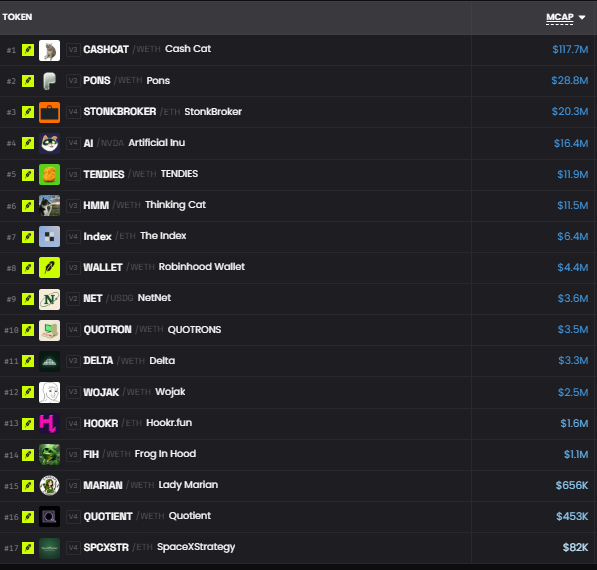Click the Frog In Hood logo
This screenshot has height=570, width=597.
pyautogui.click(x=49, y=455)
